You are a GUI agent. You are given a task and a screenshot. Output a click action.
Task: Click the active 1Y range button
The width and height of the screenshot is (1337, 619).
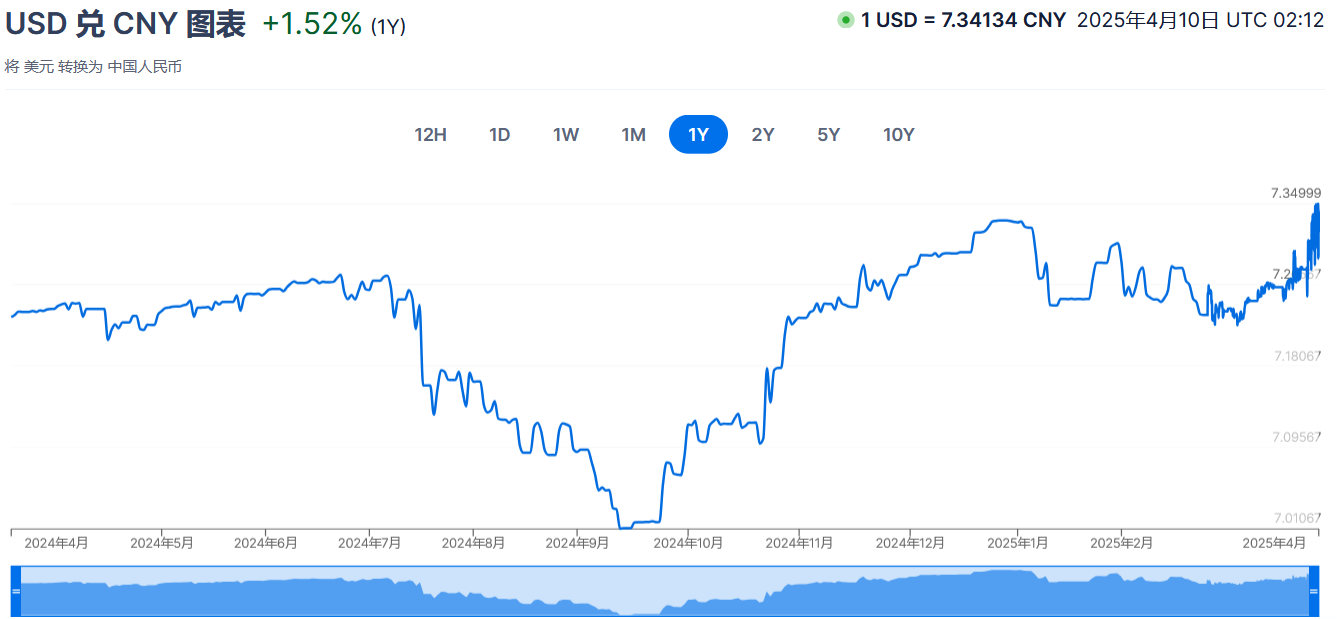coord(698,135)
